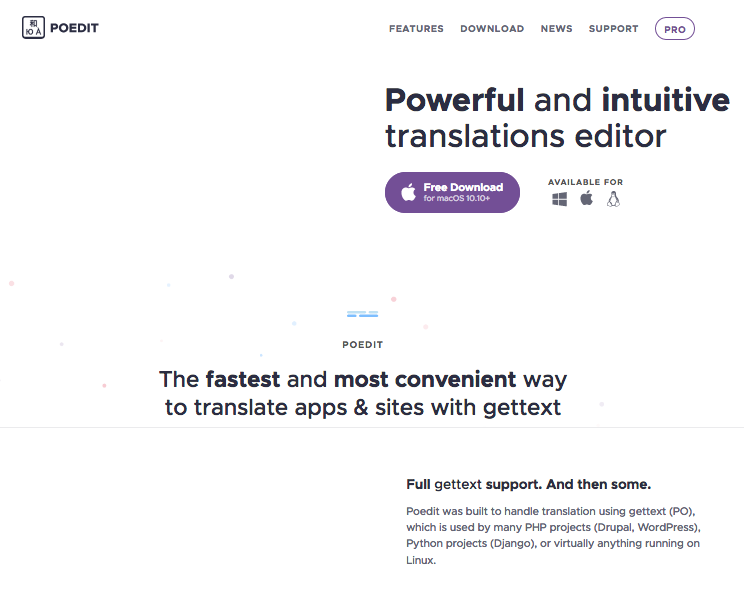Click the paragraph describing gettext PO handling
744x616 pixels.
553,535
